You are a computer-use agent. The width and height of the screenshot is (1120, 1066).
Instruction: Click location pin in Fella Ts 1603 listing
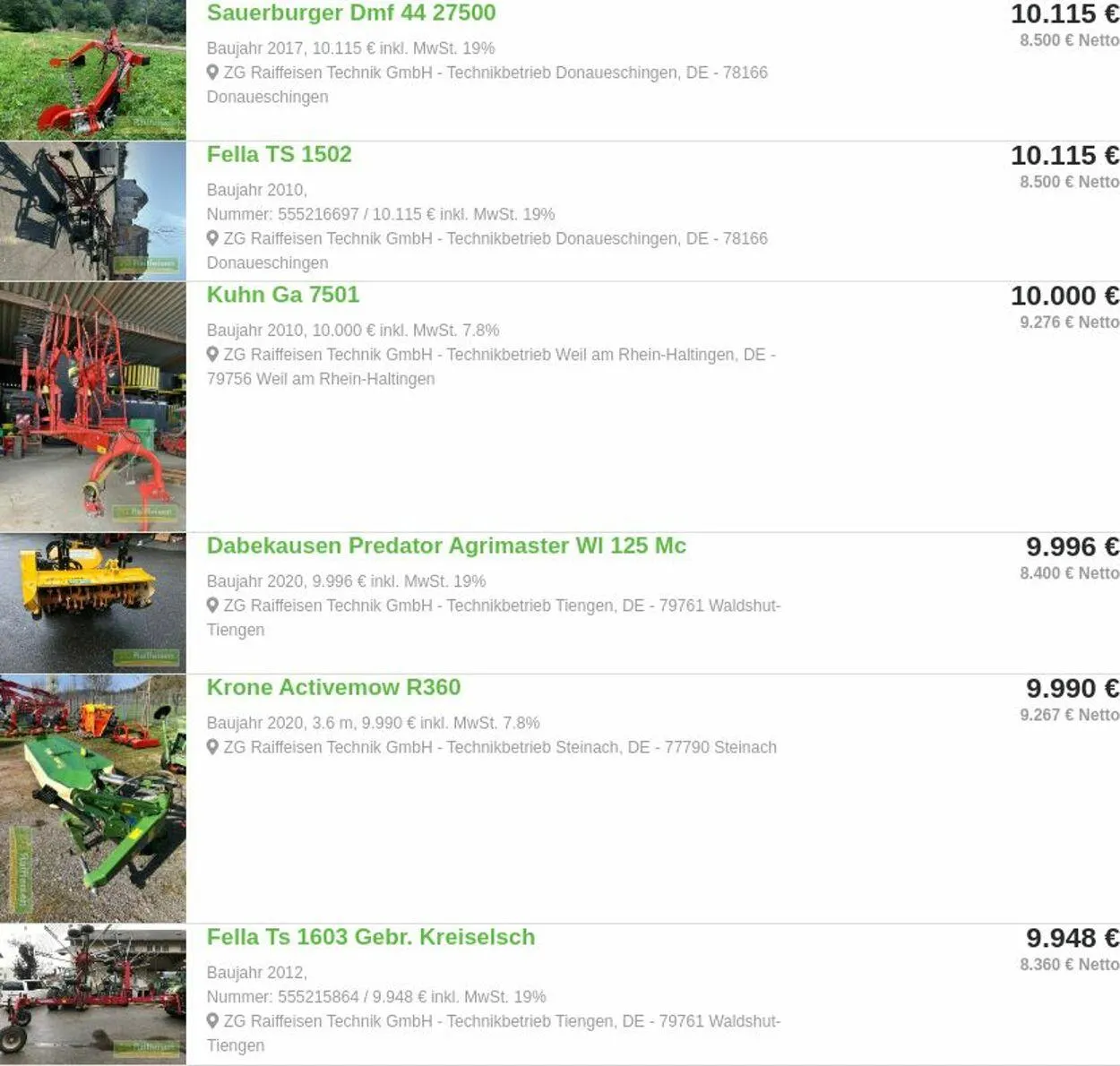coord(212,1021)
